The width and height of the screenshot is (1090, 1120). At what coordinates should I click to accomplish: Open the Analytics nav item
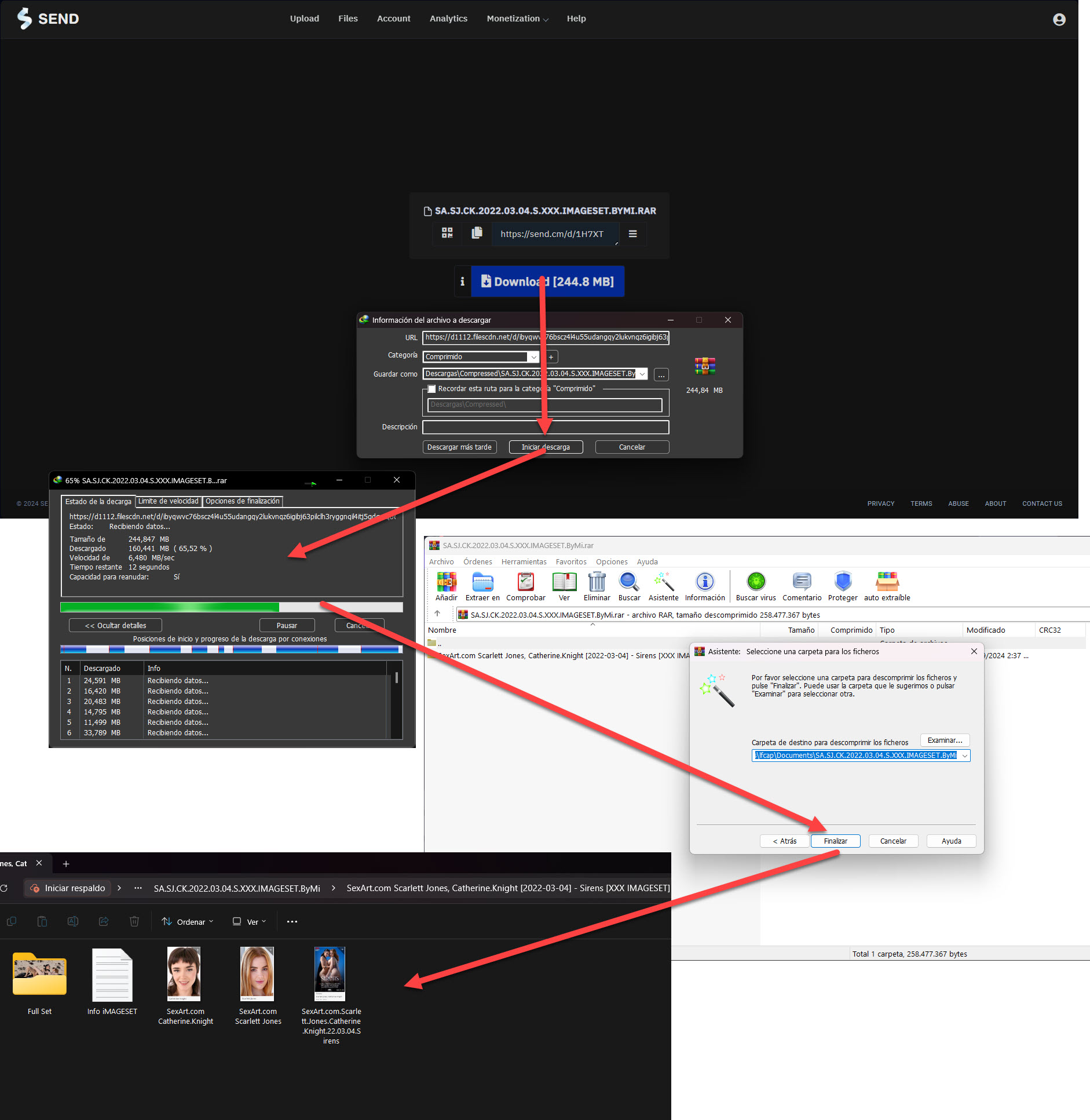pyautogui.click(x=448, y=19)
